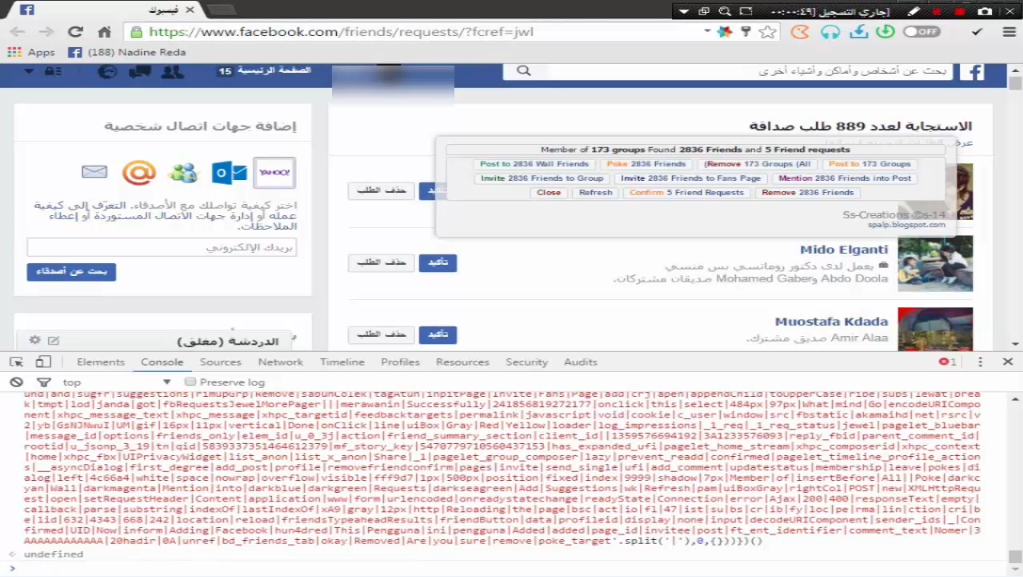Click the colorful star extension icon
Image resolution: width=1023 pixels, height=577 pixels.
725,31
